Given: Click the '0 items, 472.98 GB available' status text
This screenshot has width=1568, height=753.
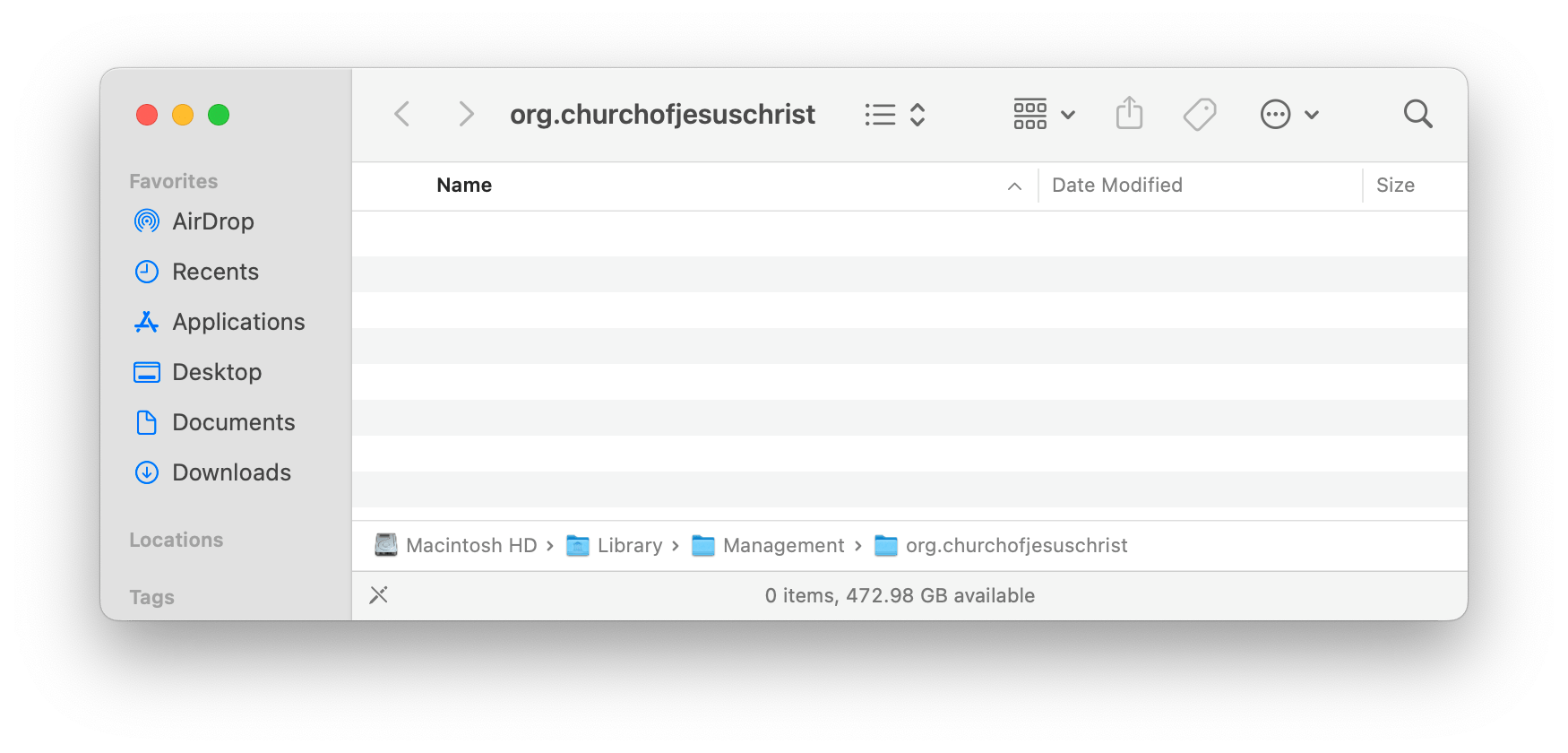Looking at the screenshot, I should coord(900,595).
